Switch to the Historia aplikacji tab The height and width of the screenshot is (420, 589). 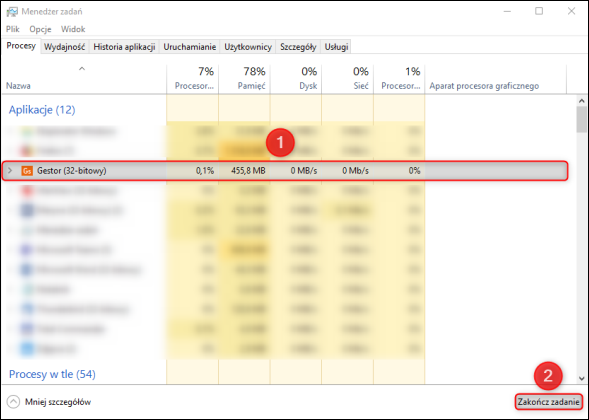click(x=124, y=47)
